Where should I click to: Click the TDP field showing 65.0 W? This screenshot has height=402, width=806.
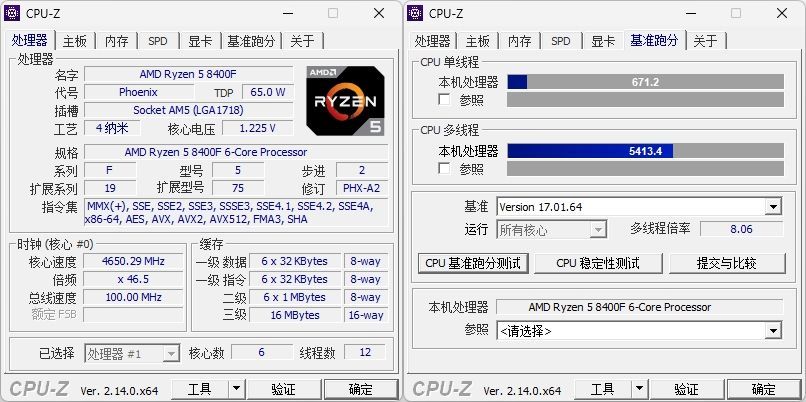[x=268, y=92]
